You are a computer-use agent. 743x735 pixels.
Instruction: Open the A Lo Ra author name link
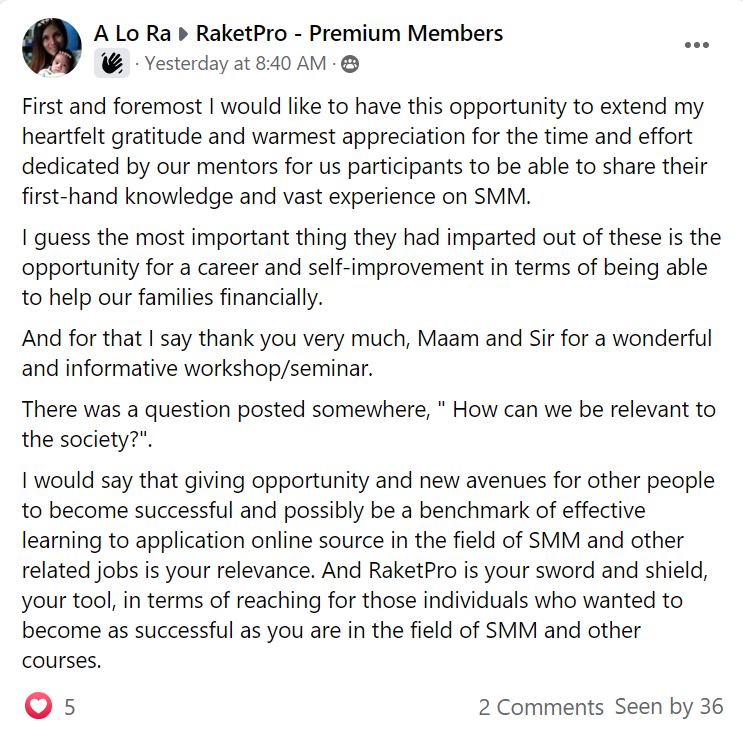click(132, 34)
